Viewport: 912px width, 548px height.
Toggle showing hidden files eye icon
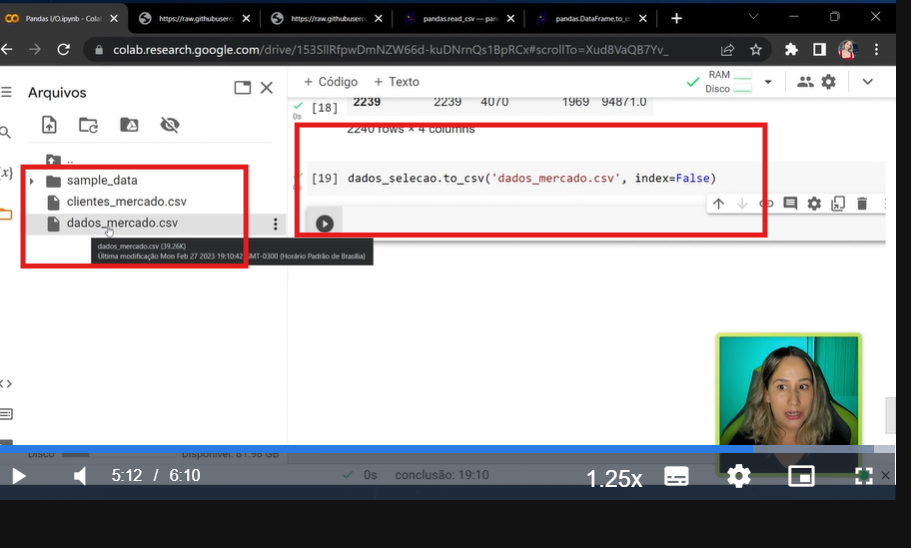point(170,124)
